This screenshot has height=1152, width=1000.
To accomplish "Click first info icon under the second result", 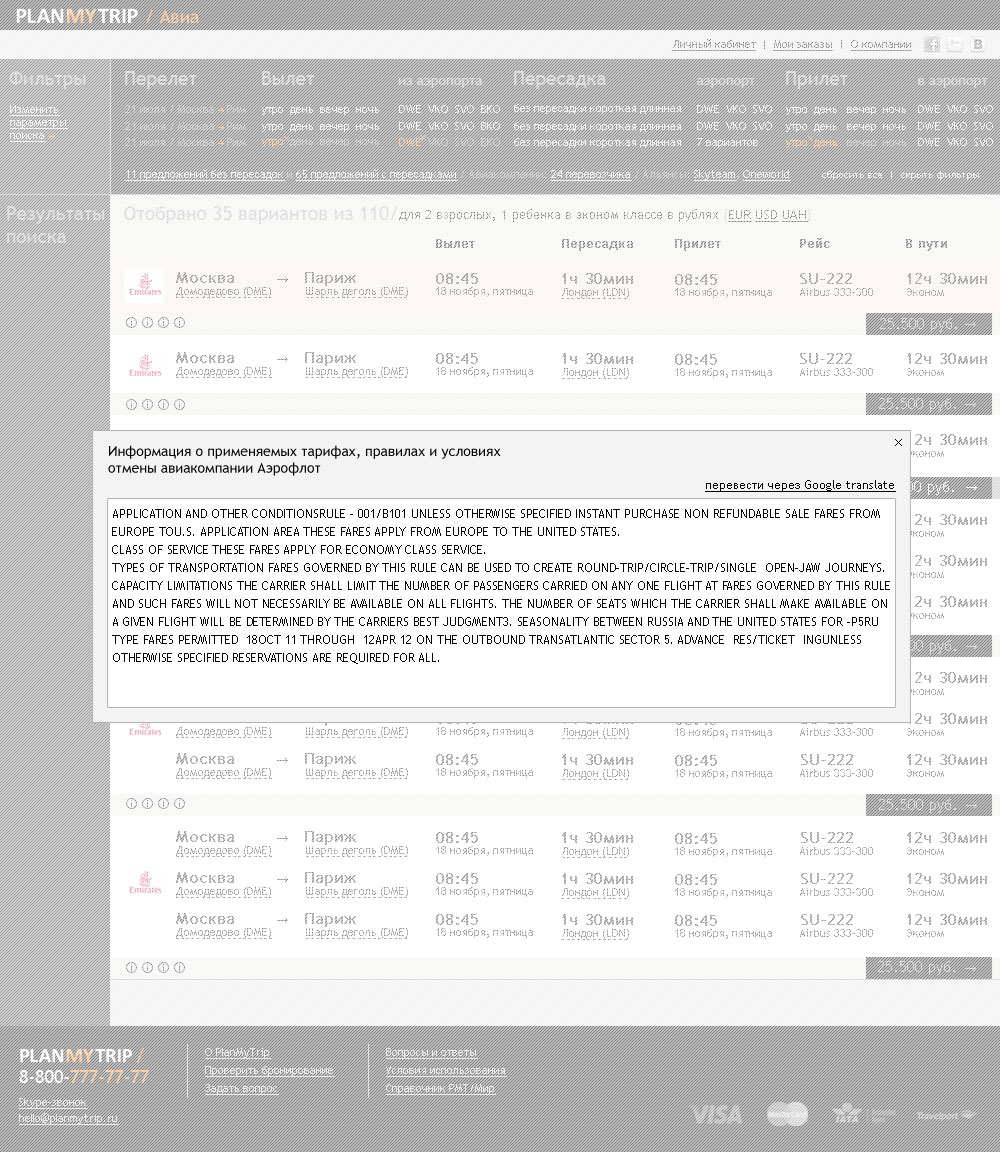I will pyautogui.click(x=131, y=404).
